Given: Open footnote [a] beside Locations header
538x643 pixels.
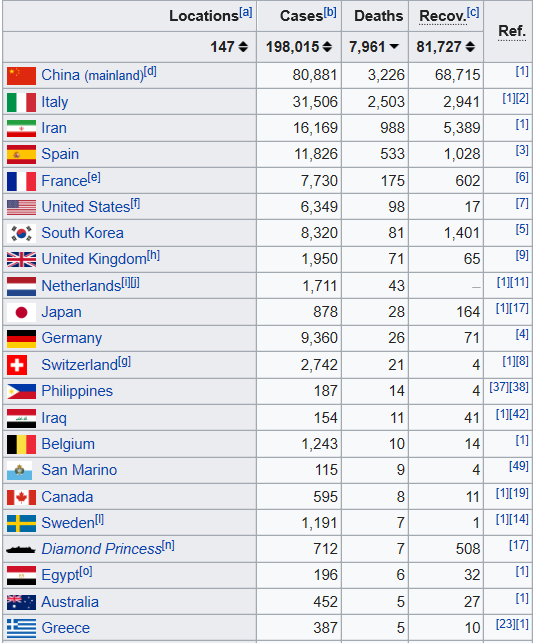Looking at the screenshot, I should [246, 12].
